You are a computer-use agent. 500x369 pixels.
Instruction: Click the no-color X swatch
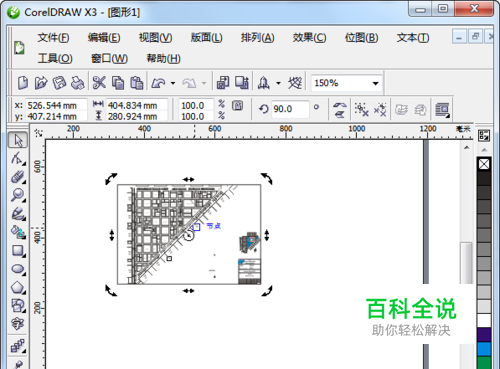[484, 164]
